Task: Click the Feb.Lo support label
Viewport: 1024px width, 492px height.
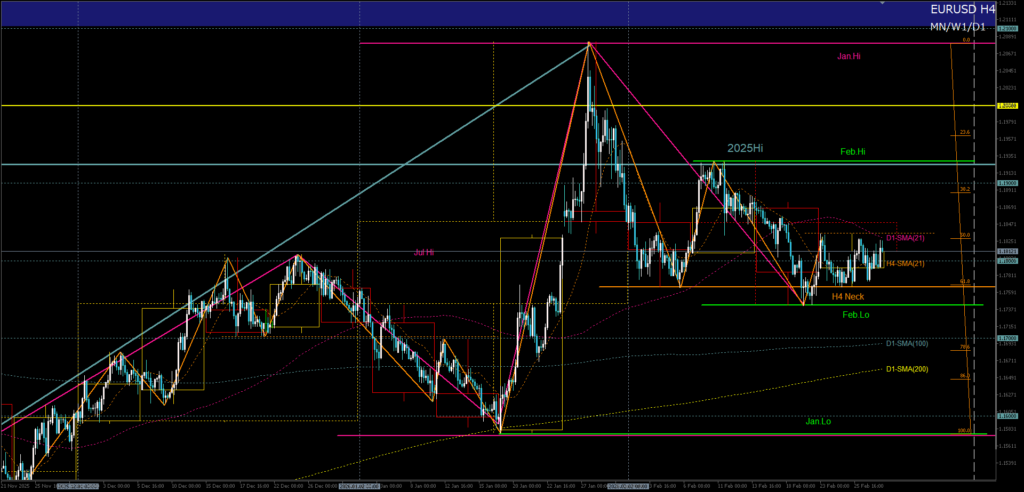Action: 855,315
